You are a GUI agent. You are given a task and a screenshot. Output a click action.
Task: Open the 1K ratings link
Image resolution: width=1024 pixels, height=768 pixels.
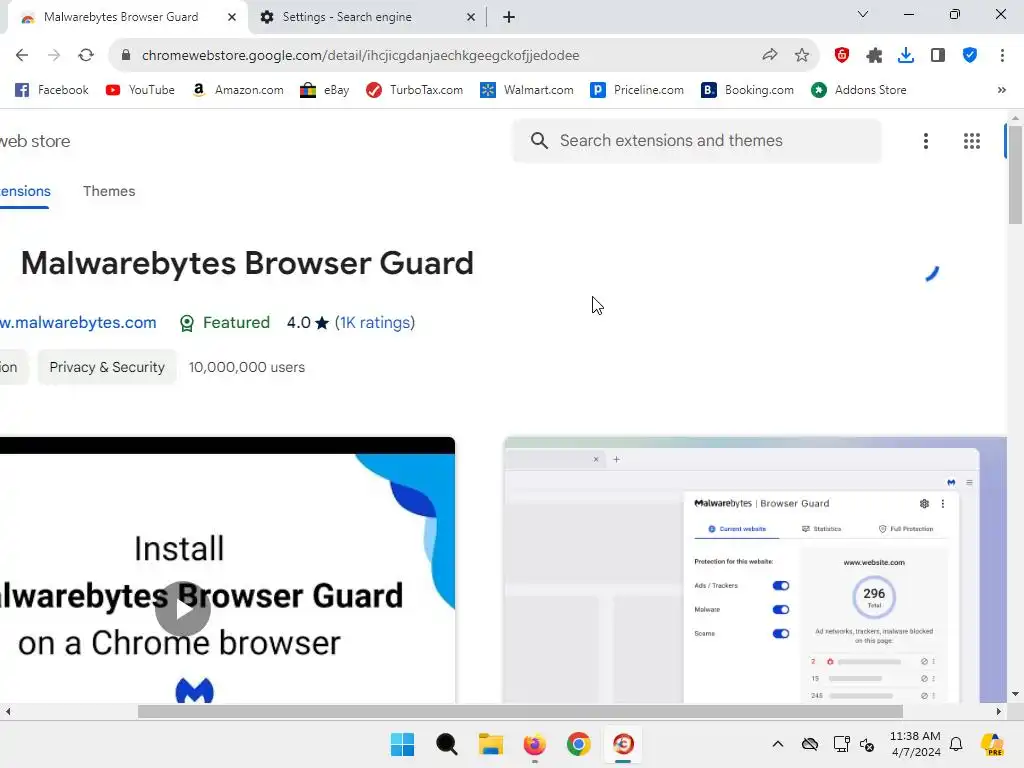(x=375, y=323)
